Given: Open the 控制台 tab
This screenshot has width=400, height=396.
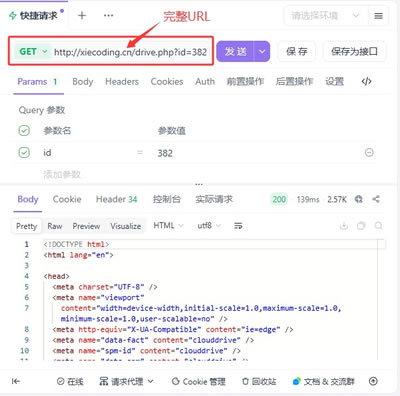Looking at the screenshot, I should [x=167, y=199].
